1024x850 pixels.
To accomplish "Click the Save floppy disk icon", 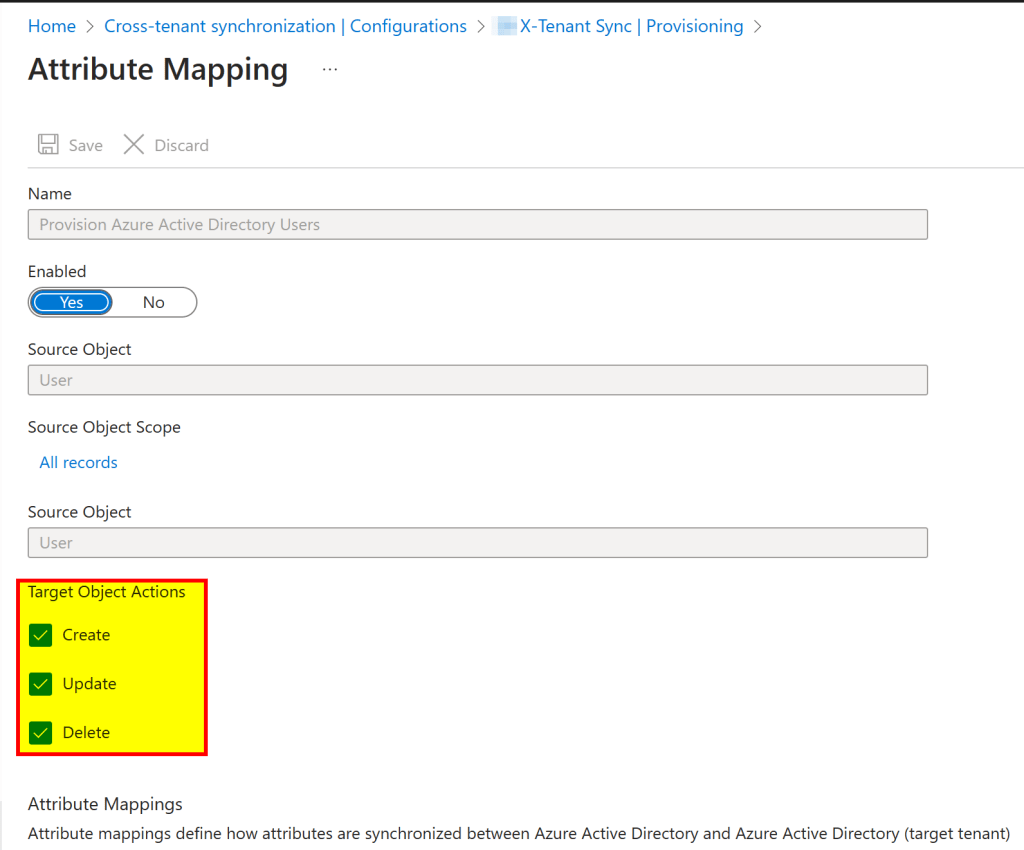I will [x=47, y=145].
